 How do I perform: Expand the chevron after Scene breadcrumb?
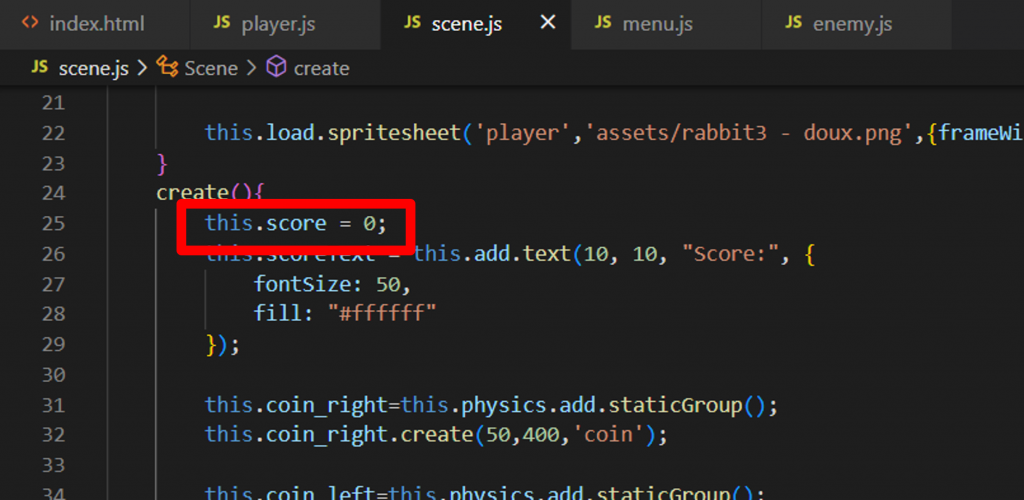tap(251, 68)
